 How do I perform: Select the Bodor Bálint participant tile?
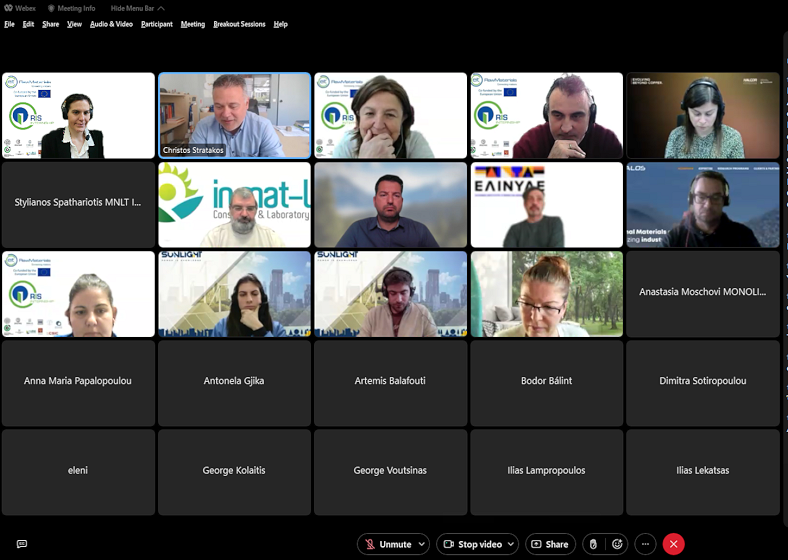(547, 382)
